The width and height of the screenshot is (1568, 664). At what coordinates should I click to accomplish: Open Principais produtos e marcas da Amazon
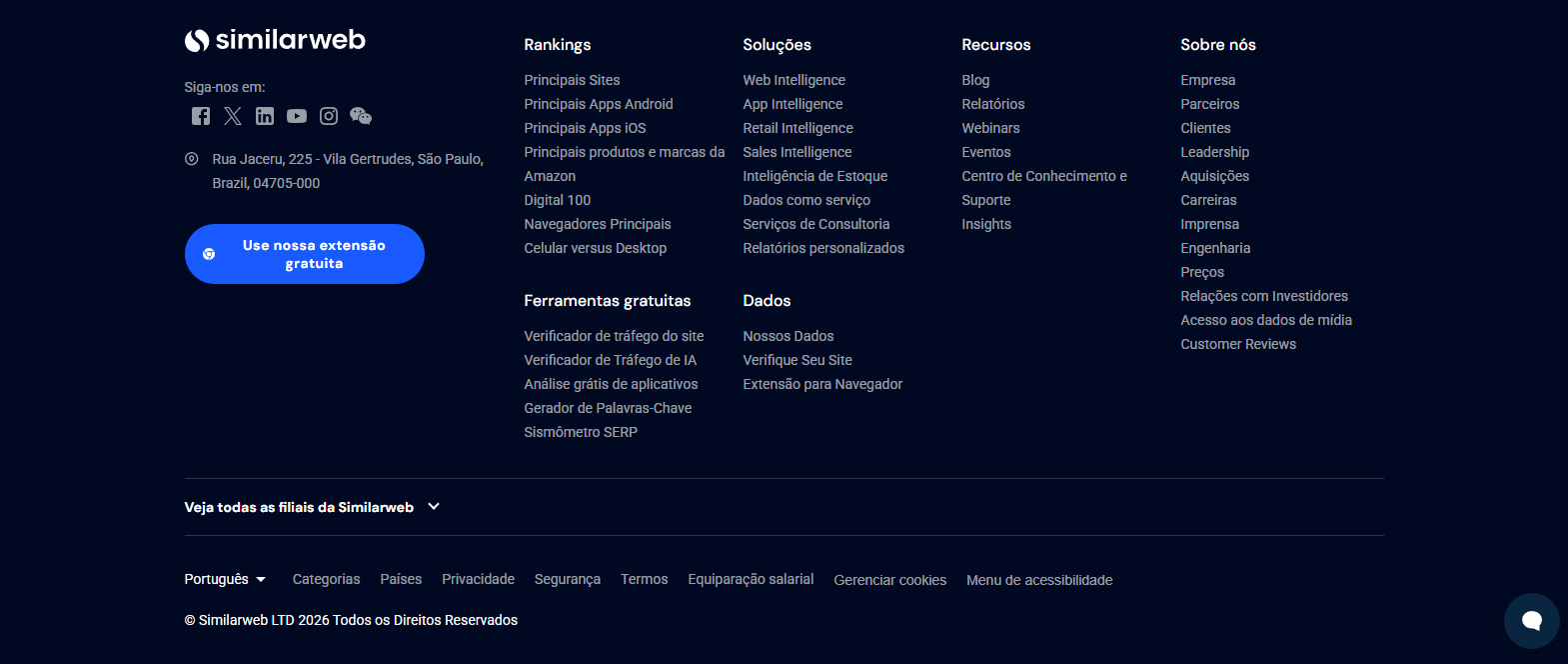coord(625,164)
